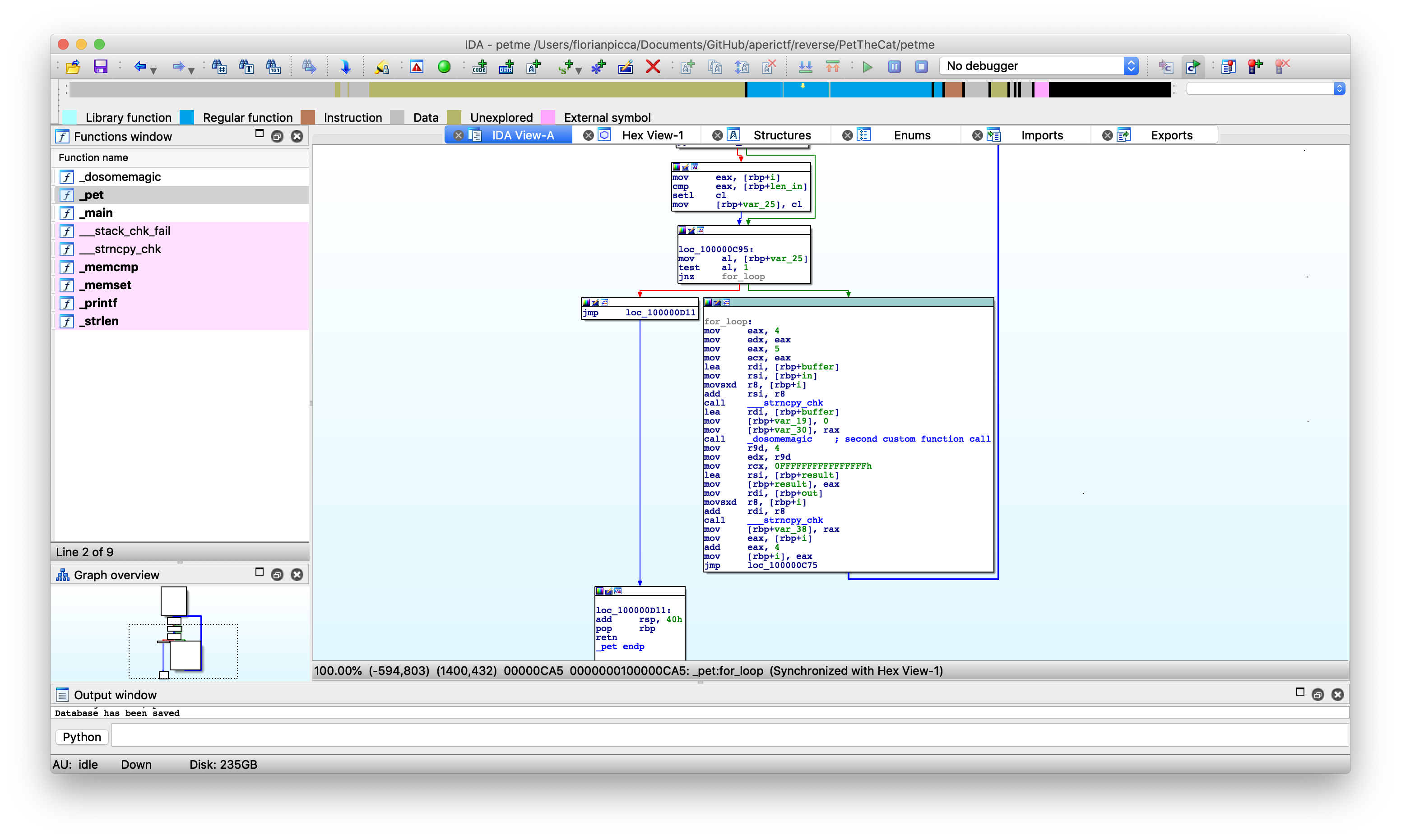
Task: Click the blue double down arrows icon
Action: (805, 67)
